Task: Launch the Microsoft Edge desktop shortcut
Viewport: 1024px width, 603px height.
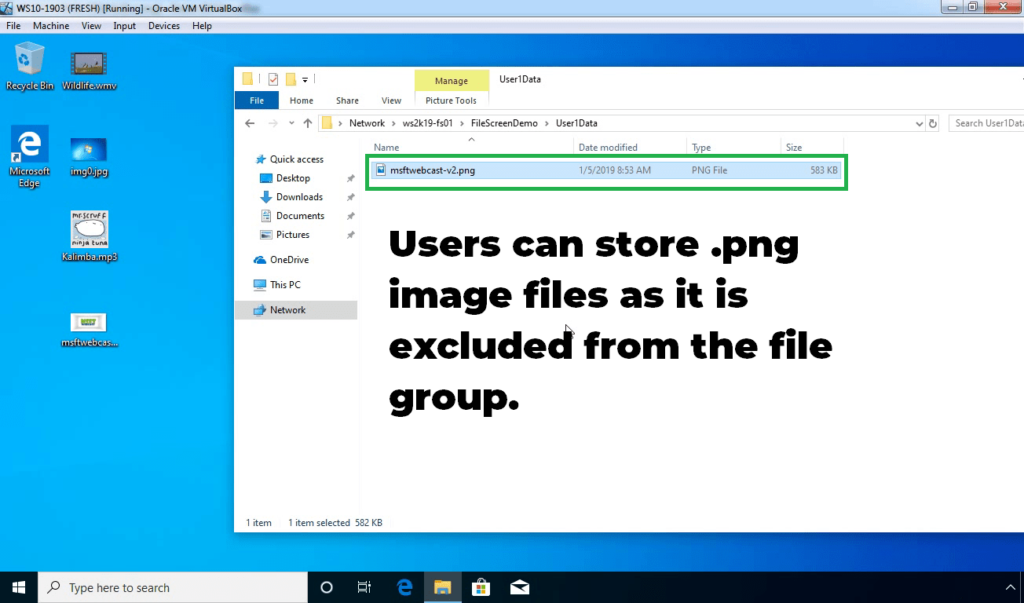Action: [29, 157]
